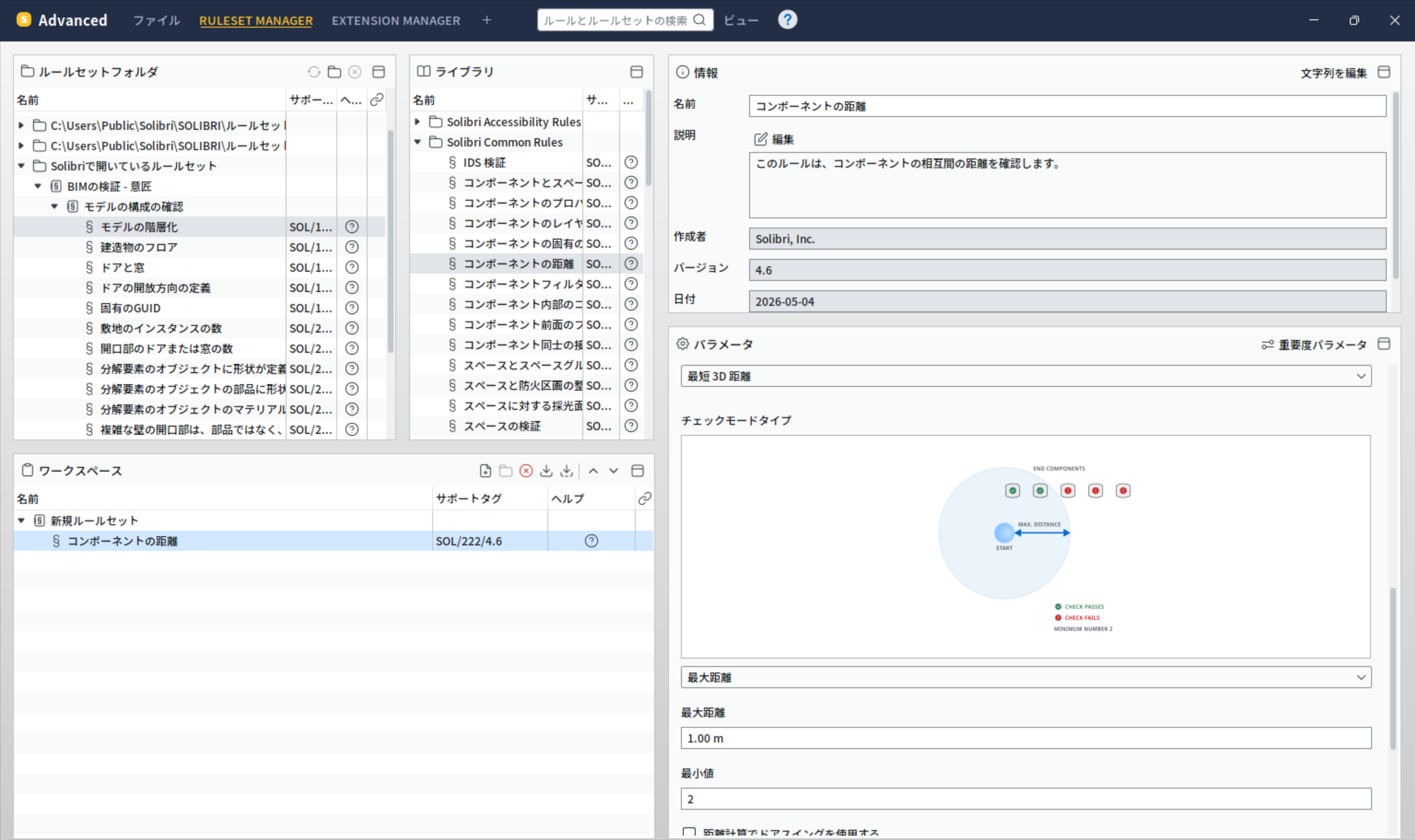Move rule up in ワークスペース
Viewport: 1415px width, 840px height.
[593, 471]
